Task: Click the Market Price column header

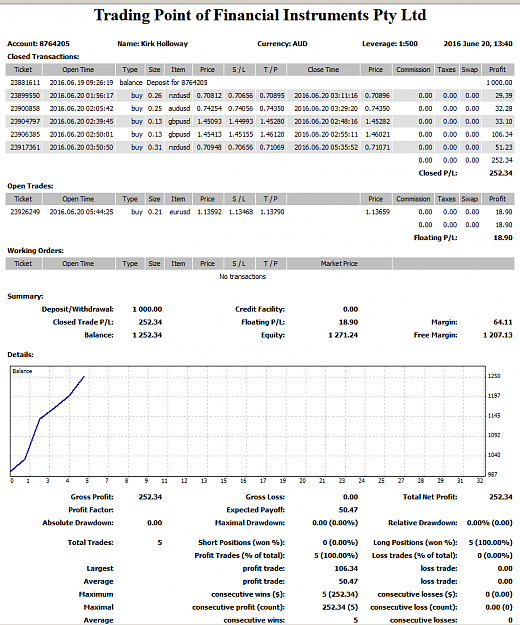Action: pyautogui.click(x=339, y=263)
